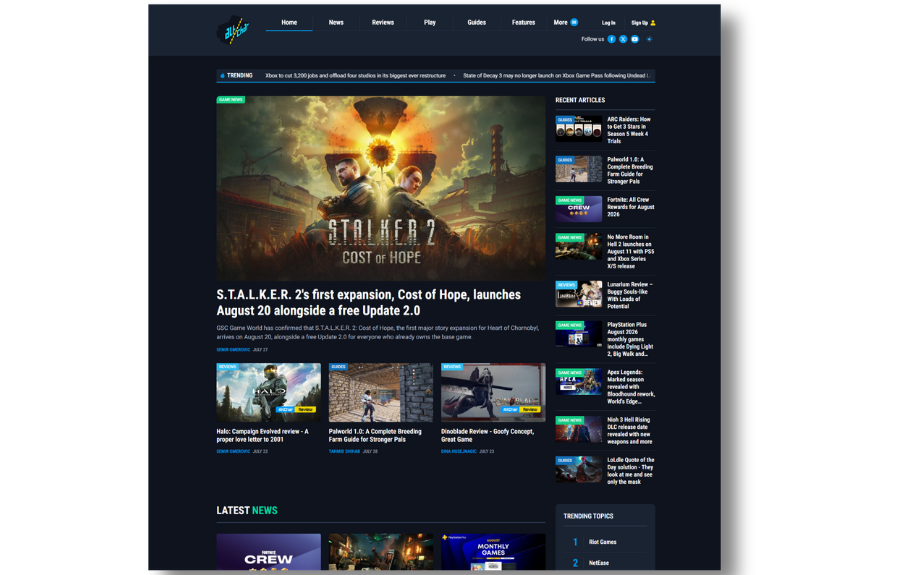
Task: Click the flame icon next to TRENDING
Action: tap(222, 75)
